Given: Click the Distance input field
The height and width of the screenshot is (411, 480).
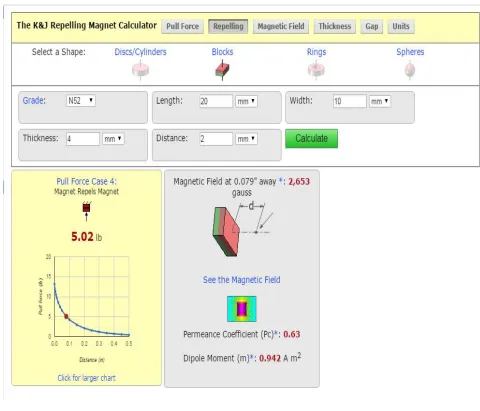Looking at the screenshot, I should [x=216, y=139].
